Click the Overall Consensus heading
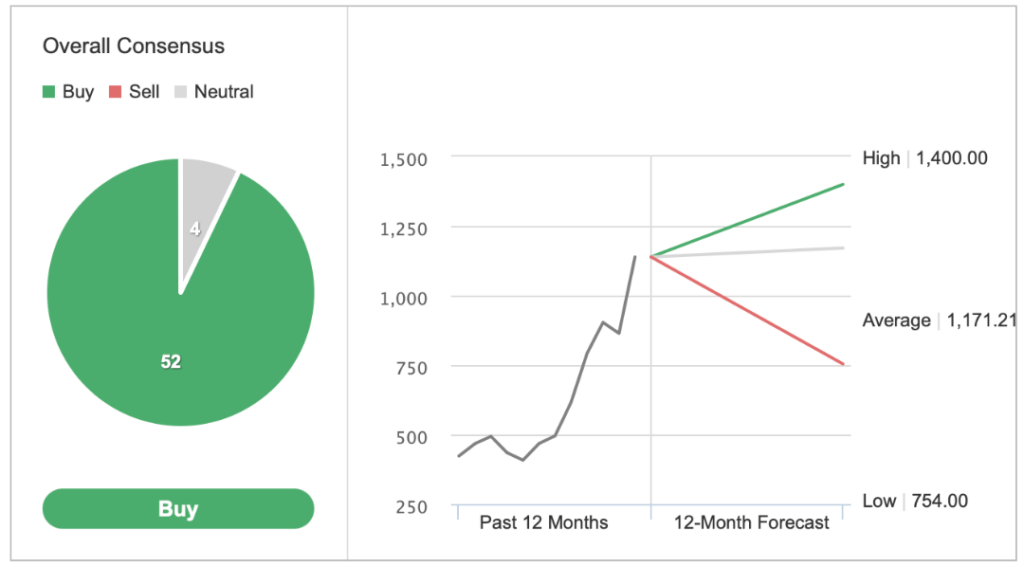1024x567 pixels. [x=134, y=46]
